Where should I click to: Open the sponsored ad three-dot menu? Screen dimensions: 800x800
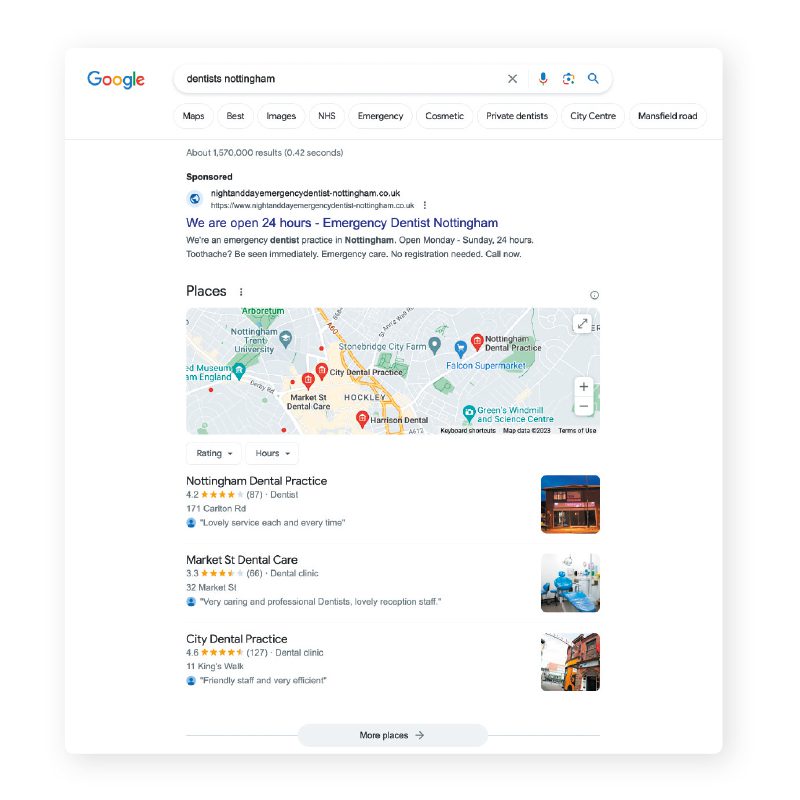point(425,205)
